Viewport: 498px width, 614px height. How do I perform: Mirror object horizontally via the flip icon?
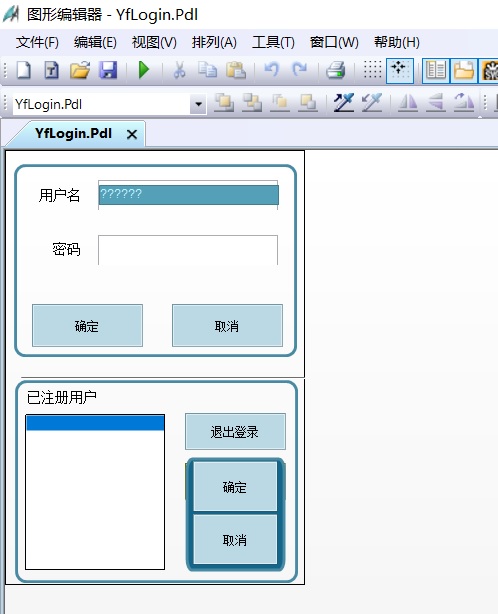tap(408, 103)
